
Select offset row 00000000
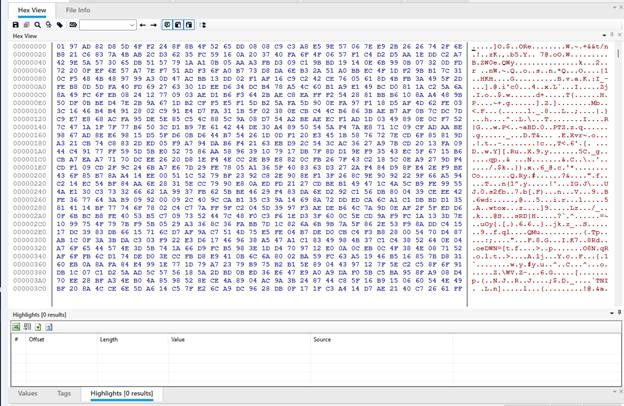(x=29, y=47)
